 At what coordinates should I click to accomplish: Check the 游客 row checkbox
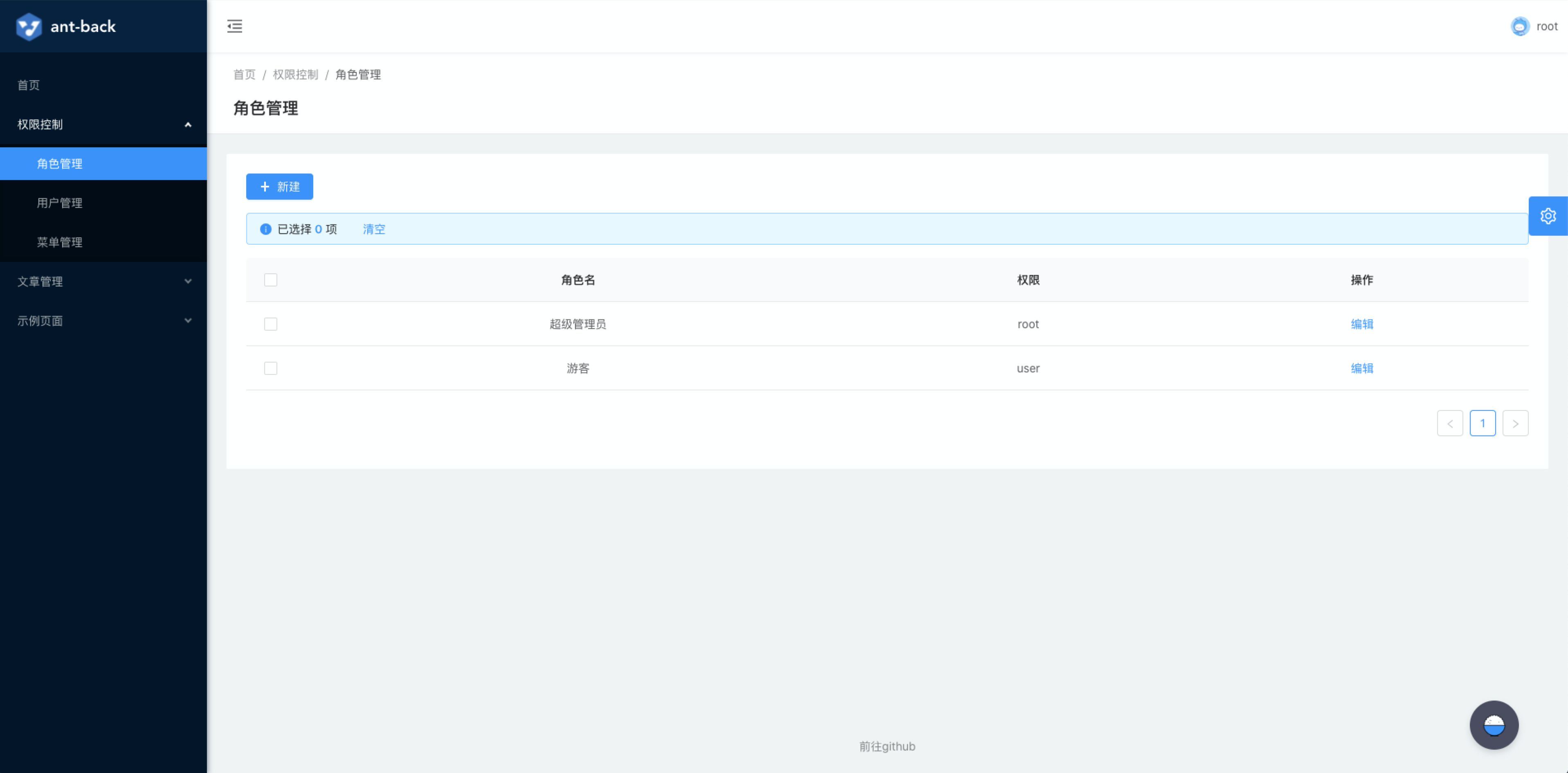click(x=270, y=369)
